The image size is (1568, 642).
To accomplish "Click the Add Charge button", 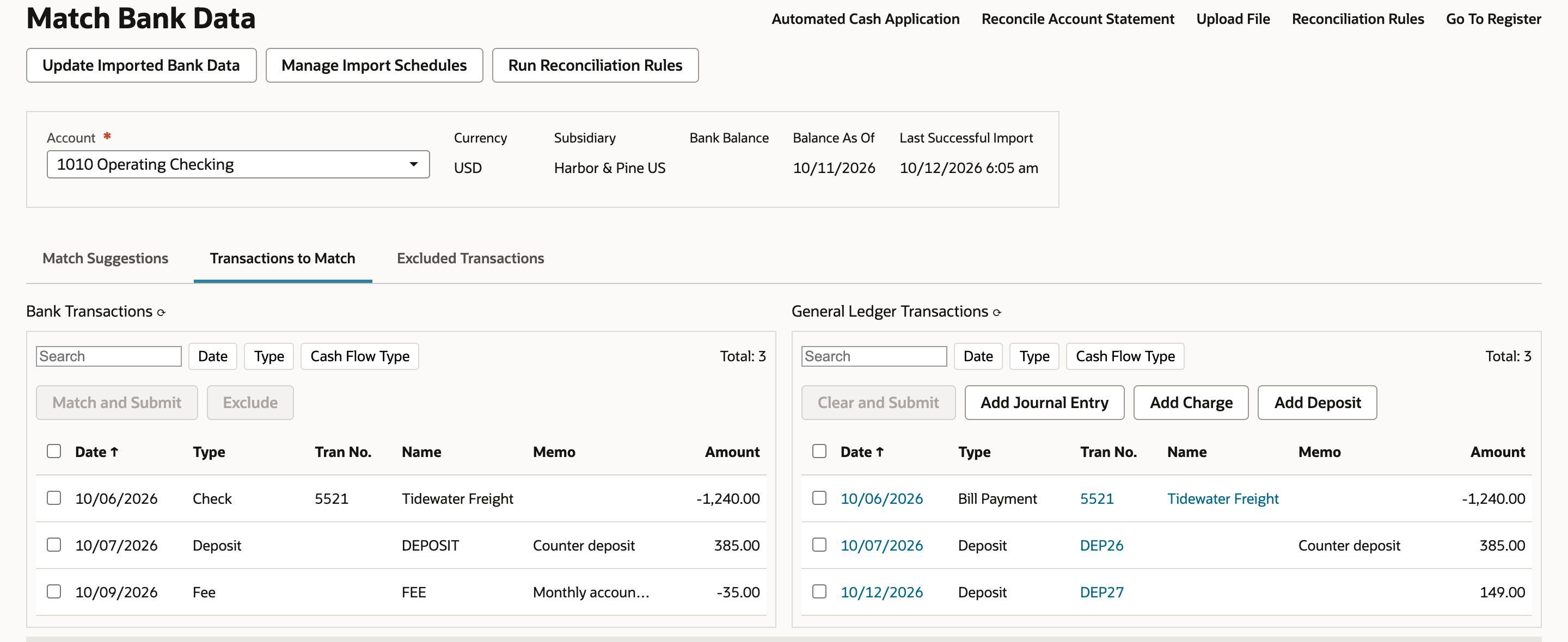I will 1191,402.
